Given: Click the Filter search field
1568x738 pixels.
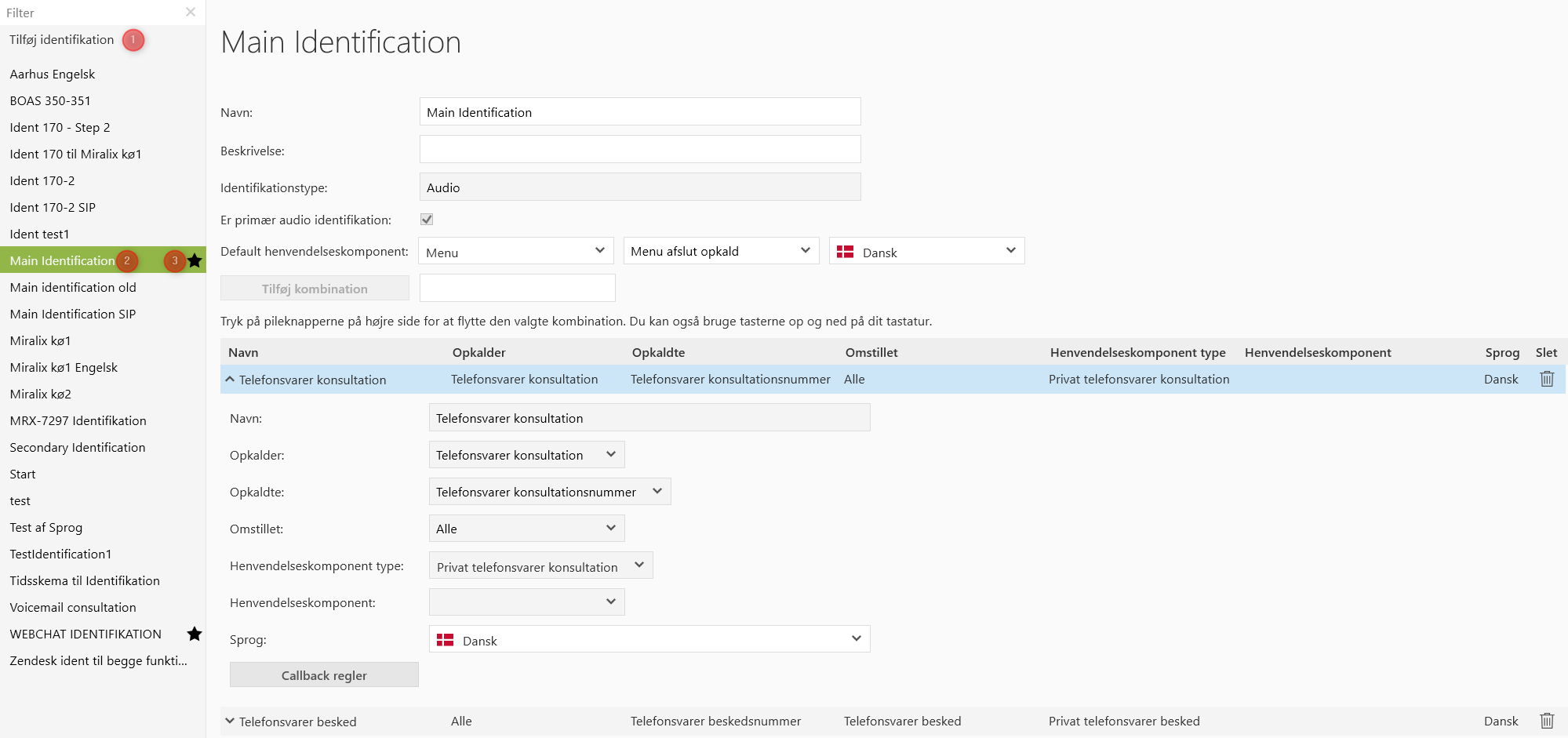Looking at the screenshot, I should coord(90,13).
